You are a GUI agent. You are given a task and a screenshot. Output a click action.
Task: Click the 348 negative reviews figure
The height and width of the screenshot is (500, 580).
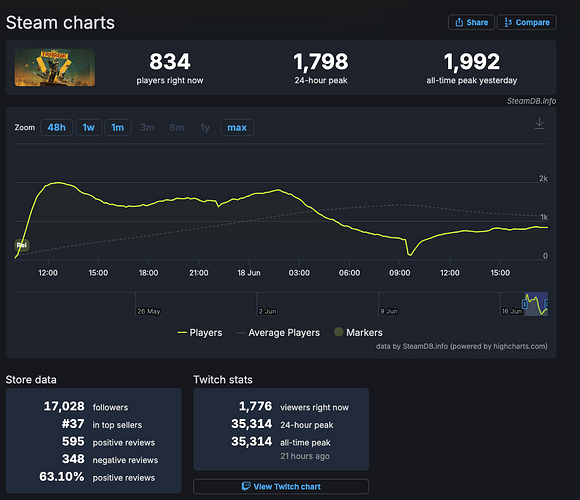click(x=73, y=459)
